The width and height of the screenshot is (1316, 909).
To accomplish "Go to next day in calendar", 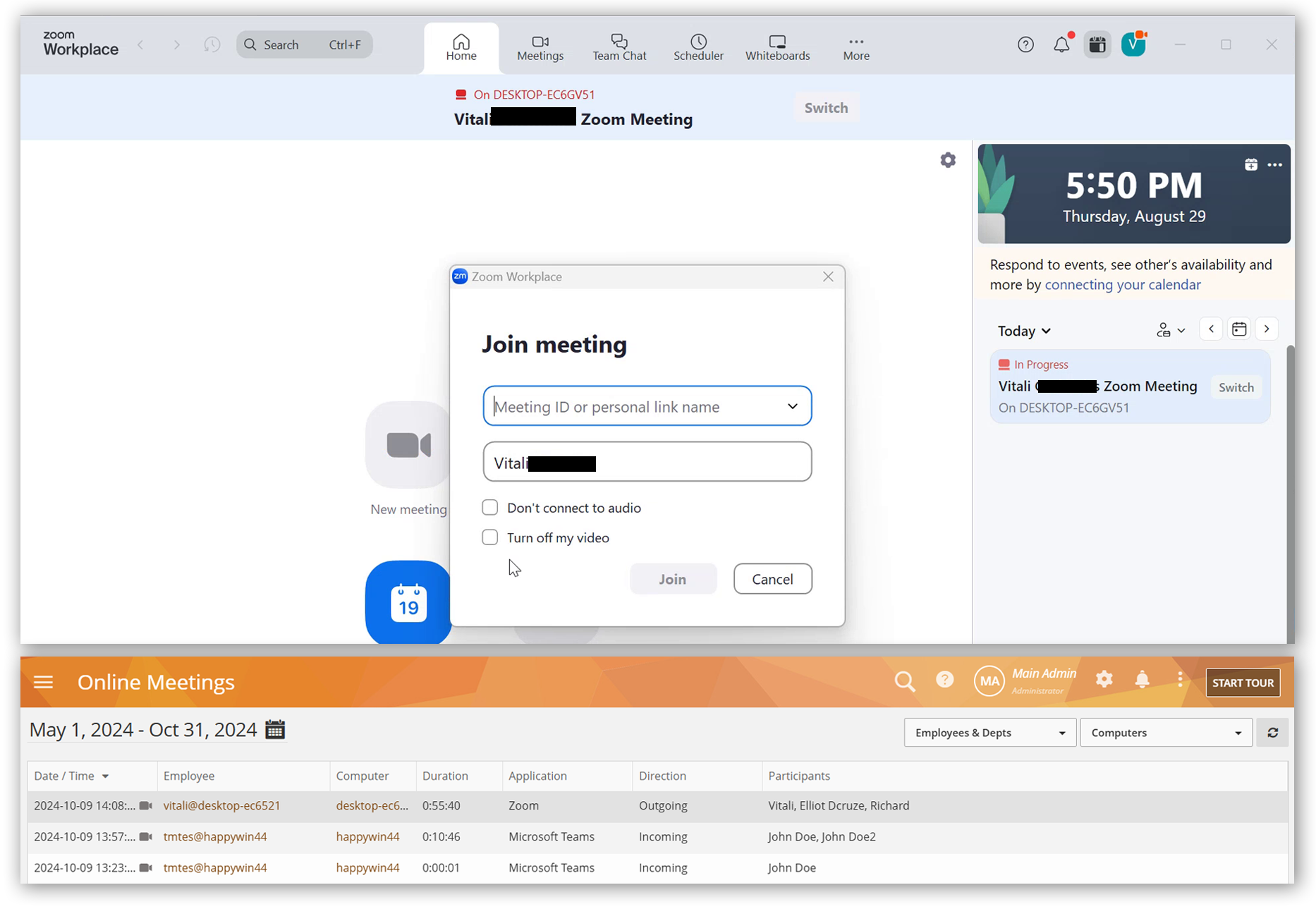I will pyautogui.click(x=1267, y=329).
